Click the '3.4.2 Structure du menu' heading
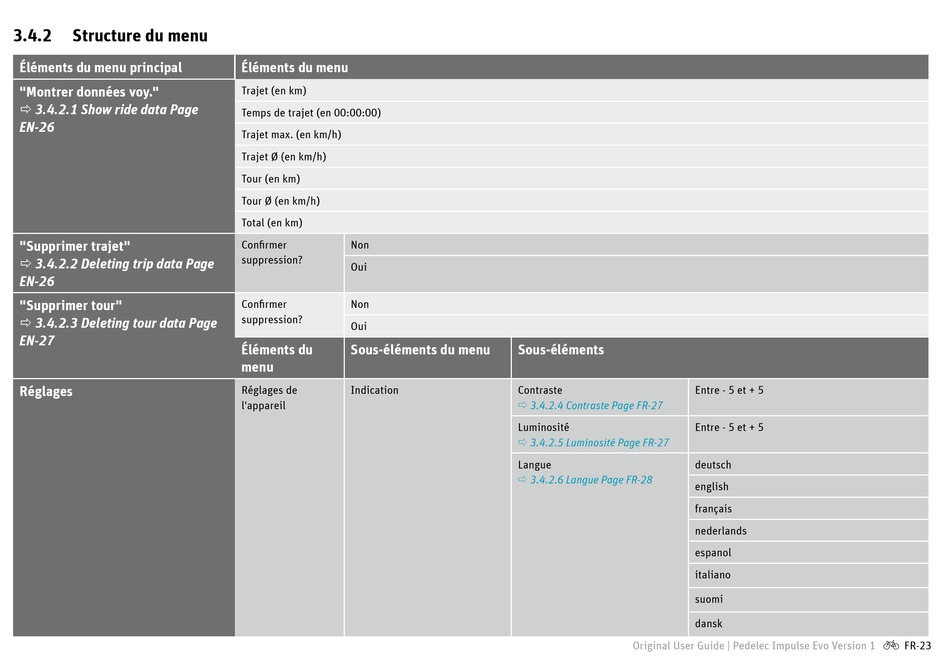 110,36
